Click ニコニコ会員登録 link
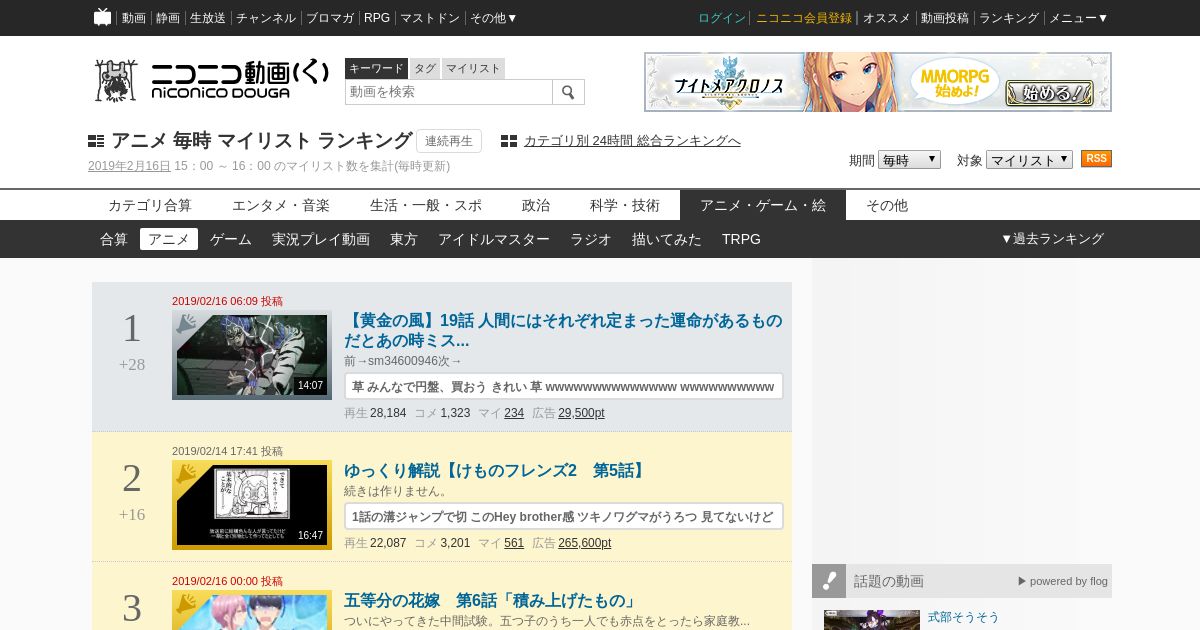The height and width of the screenshot is (630, 1200). [x=804, y=18]
